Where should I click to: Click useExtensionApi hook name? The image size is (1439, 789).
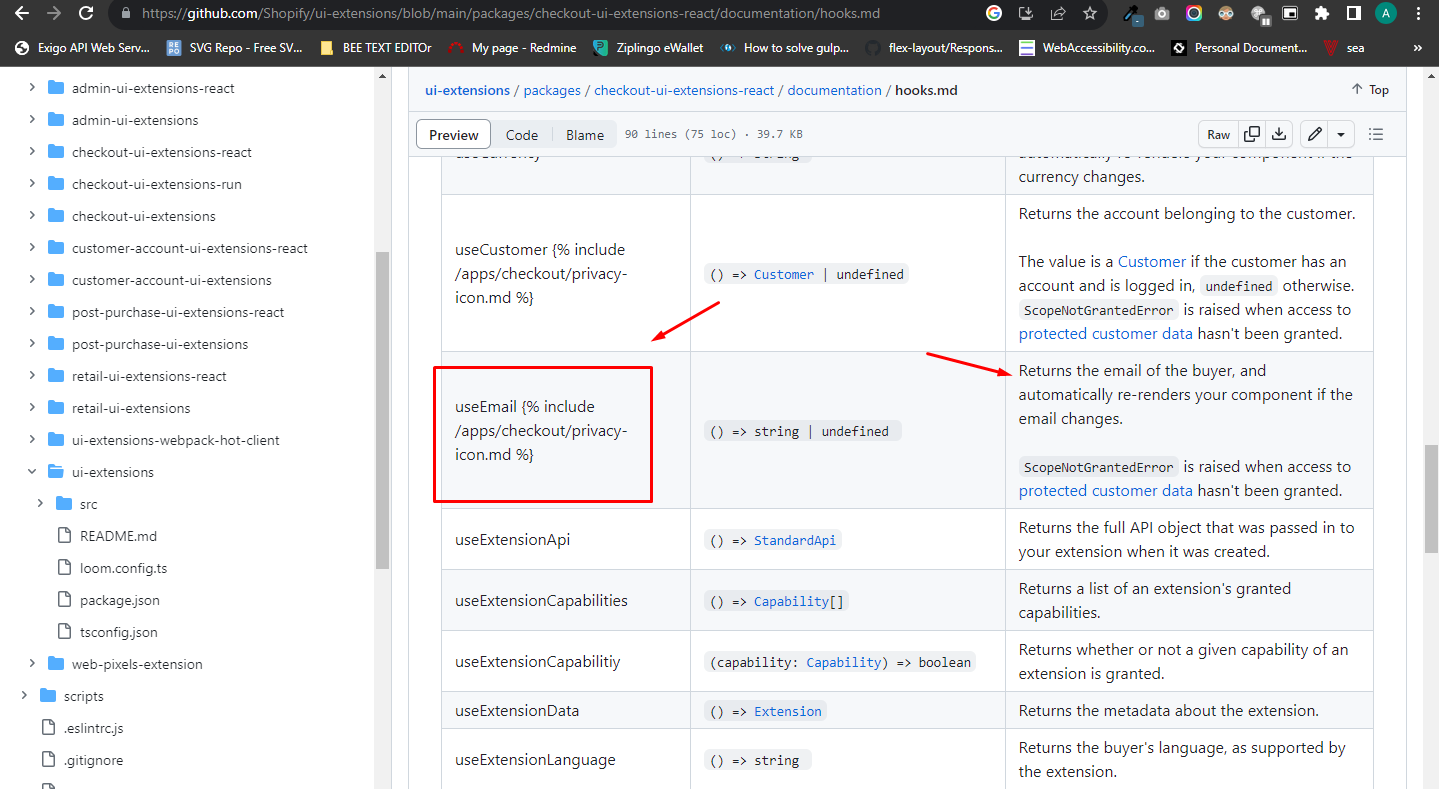click(x=512, y=540)
